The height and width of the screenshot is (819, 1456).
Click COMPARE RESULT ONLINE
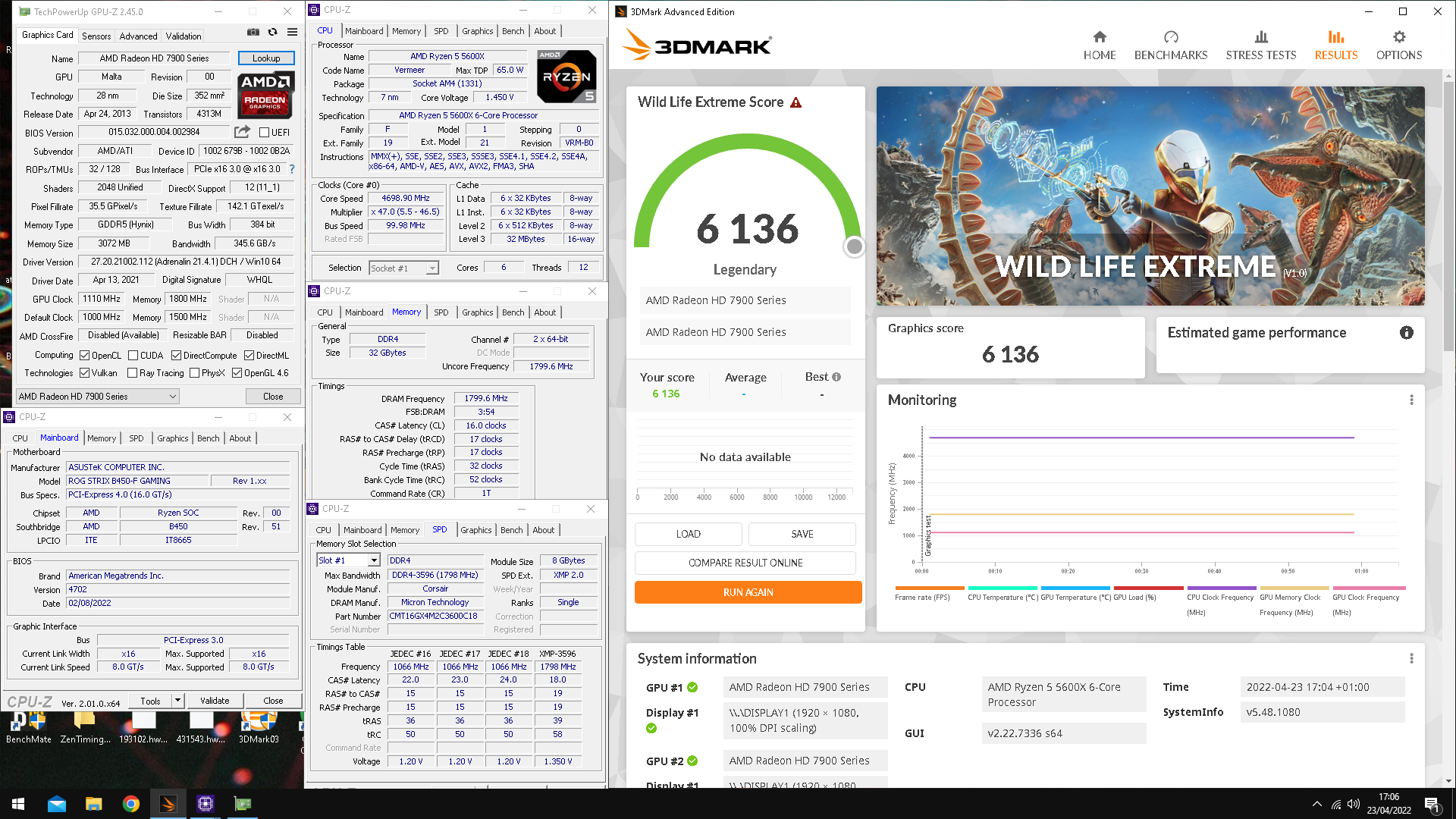(x=745, y=563)
